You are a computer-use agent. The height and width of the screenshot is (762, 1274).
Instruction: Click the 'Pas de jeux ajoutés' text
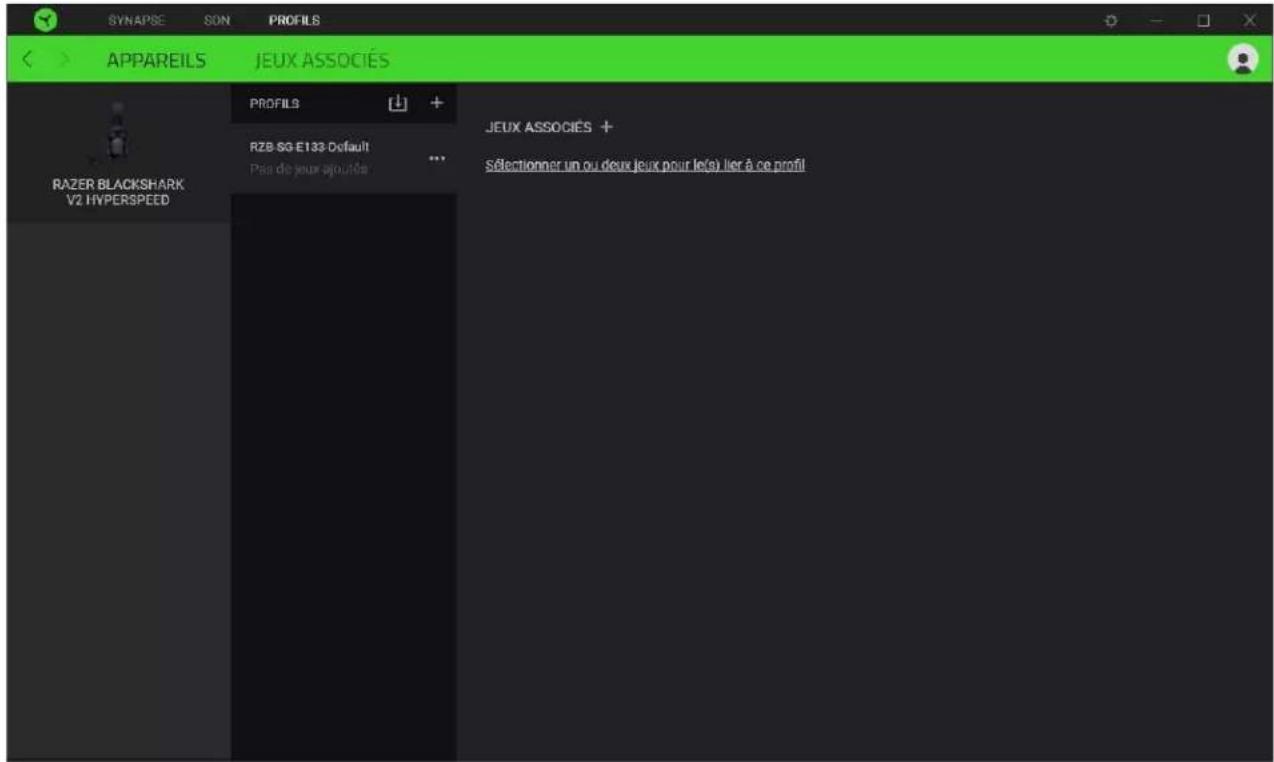tap(308, 169)
